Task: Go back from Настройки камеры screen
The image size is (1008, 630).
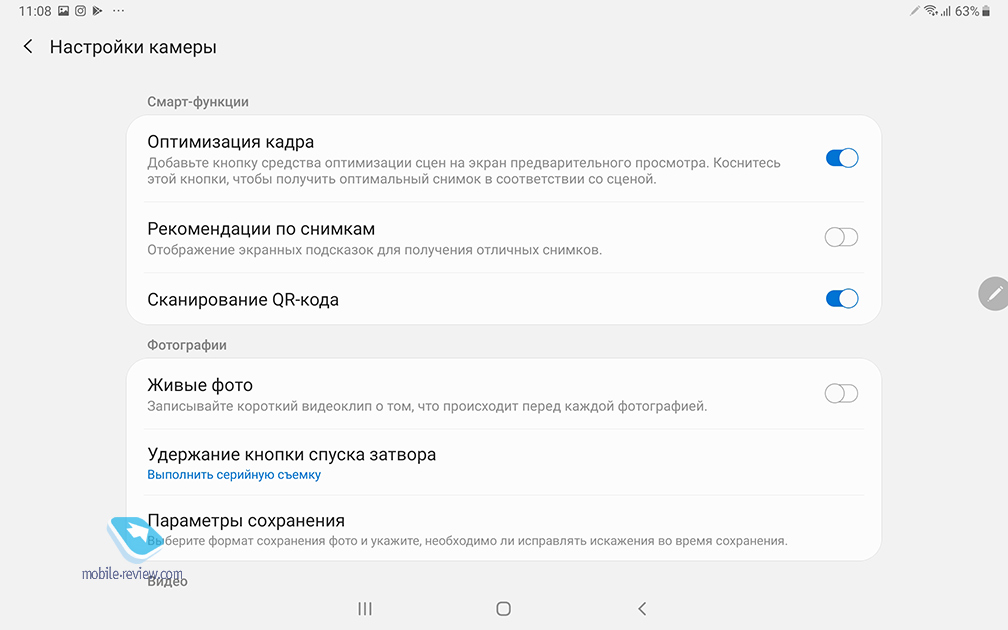Action: tap(28, 46)
